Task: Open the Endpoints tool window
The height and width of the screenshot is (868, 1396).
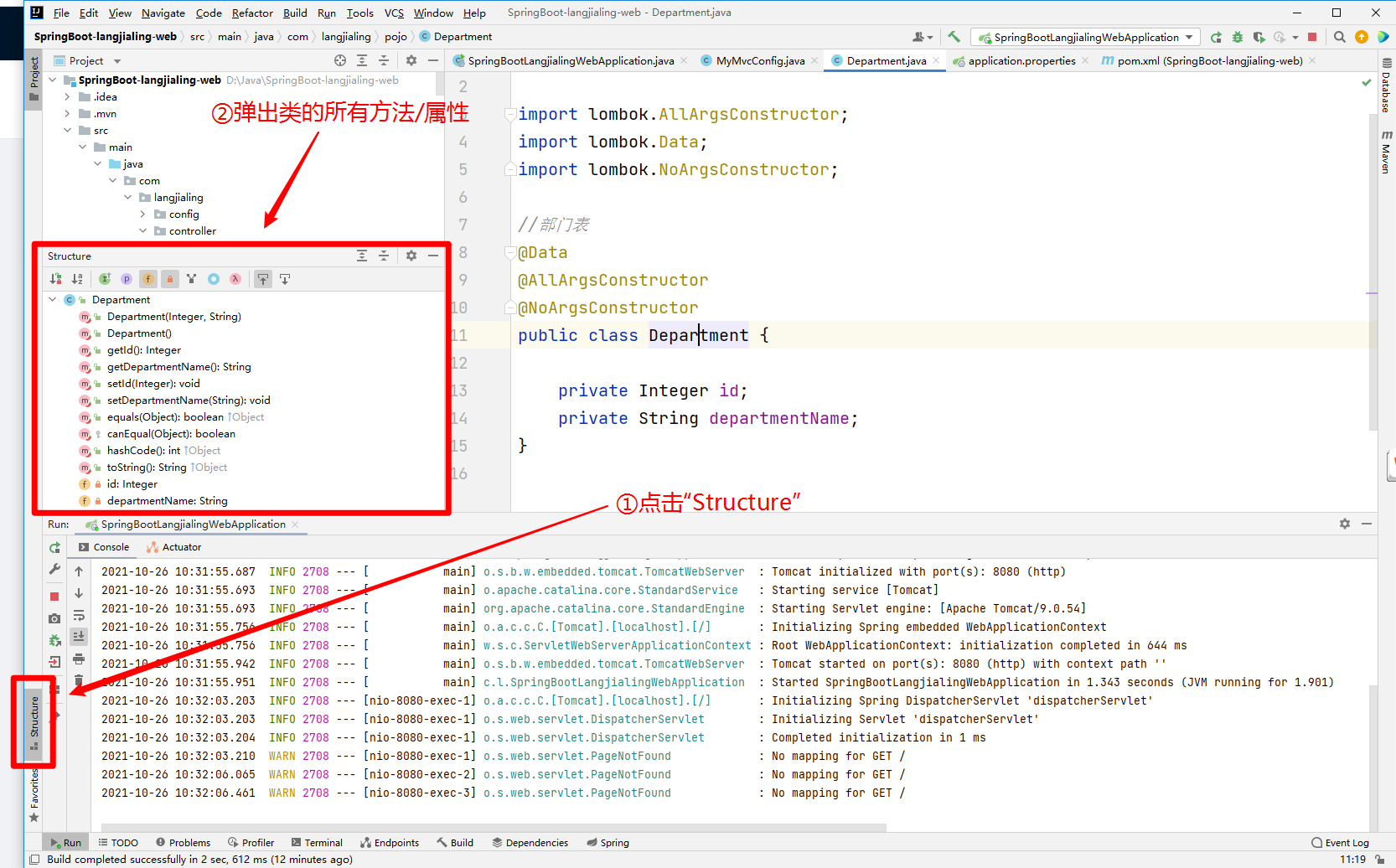Action: (390, 842)
